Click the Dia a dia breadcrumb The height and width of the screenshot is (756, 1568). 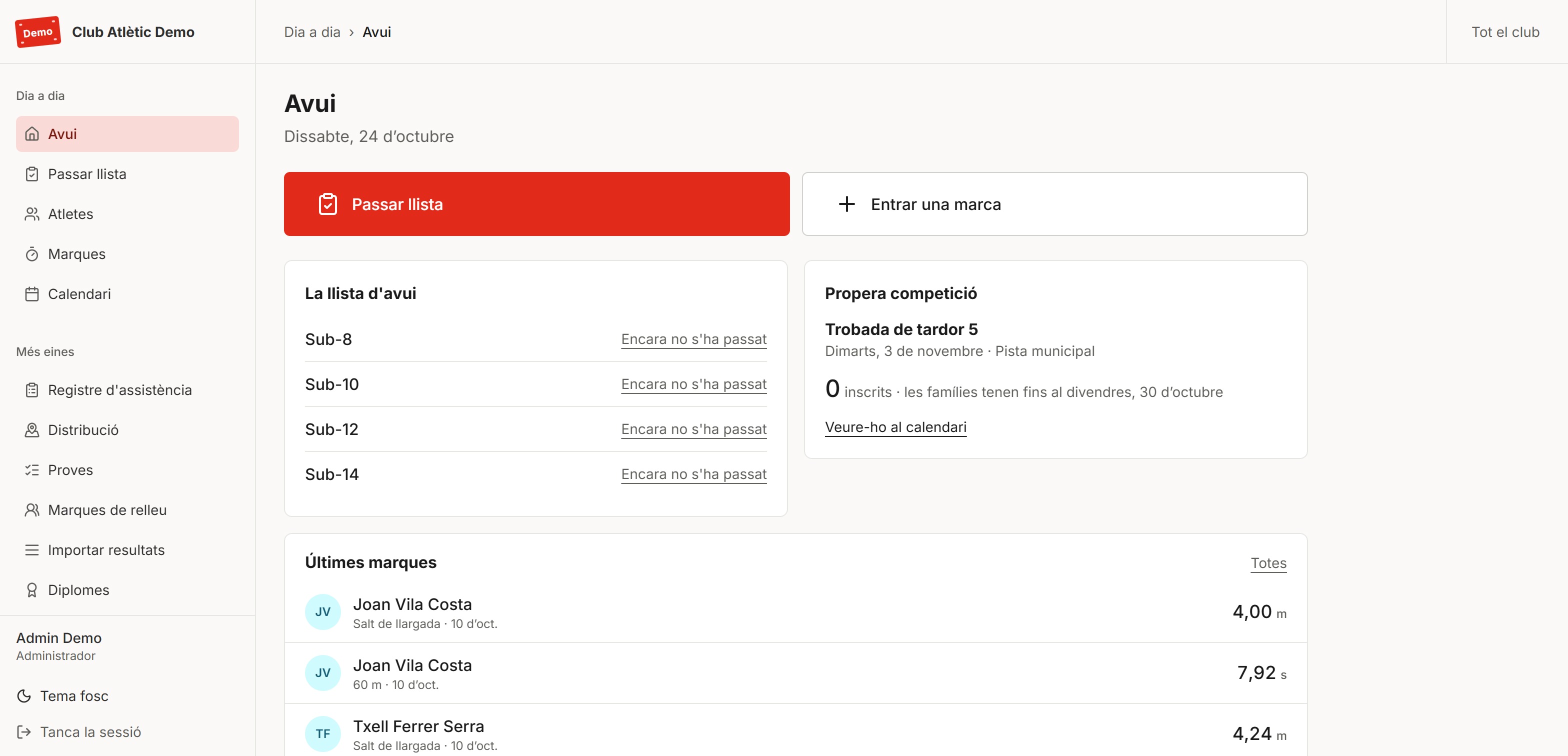tap(312, 31)
